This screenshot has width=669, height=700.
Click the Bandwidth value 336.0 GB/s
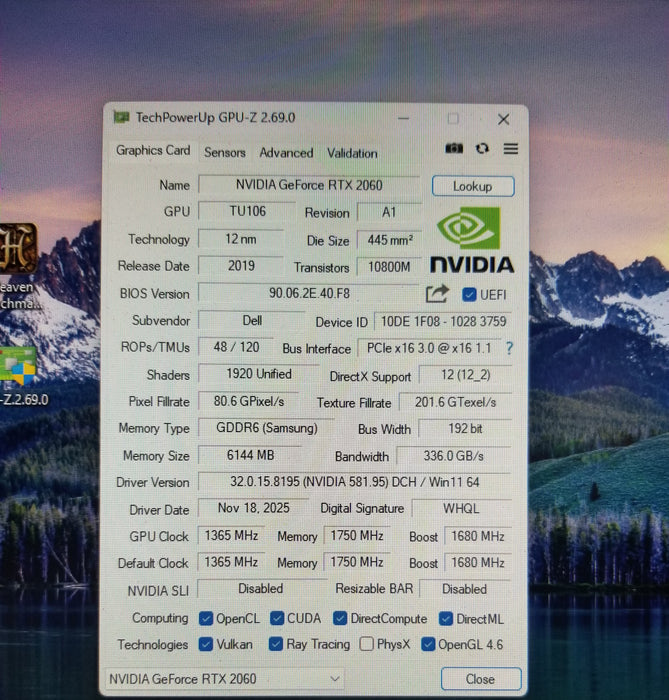[453, 456]
